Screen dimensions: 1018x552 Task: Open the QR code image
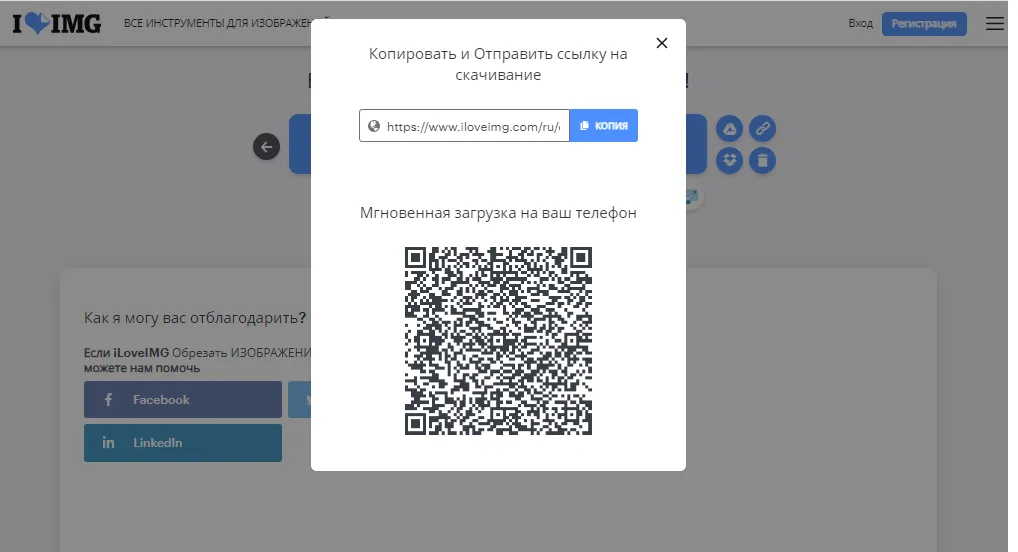498,340
